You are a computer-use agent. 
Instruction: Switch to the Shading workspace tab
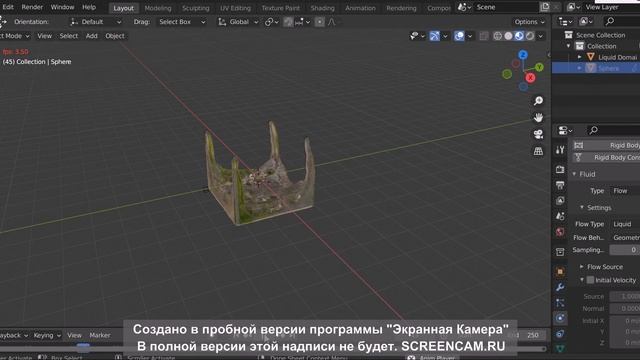tap(322, 8)
